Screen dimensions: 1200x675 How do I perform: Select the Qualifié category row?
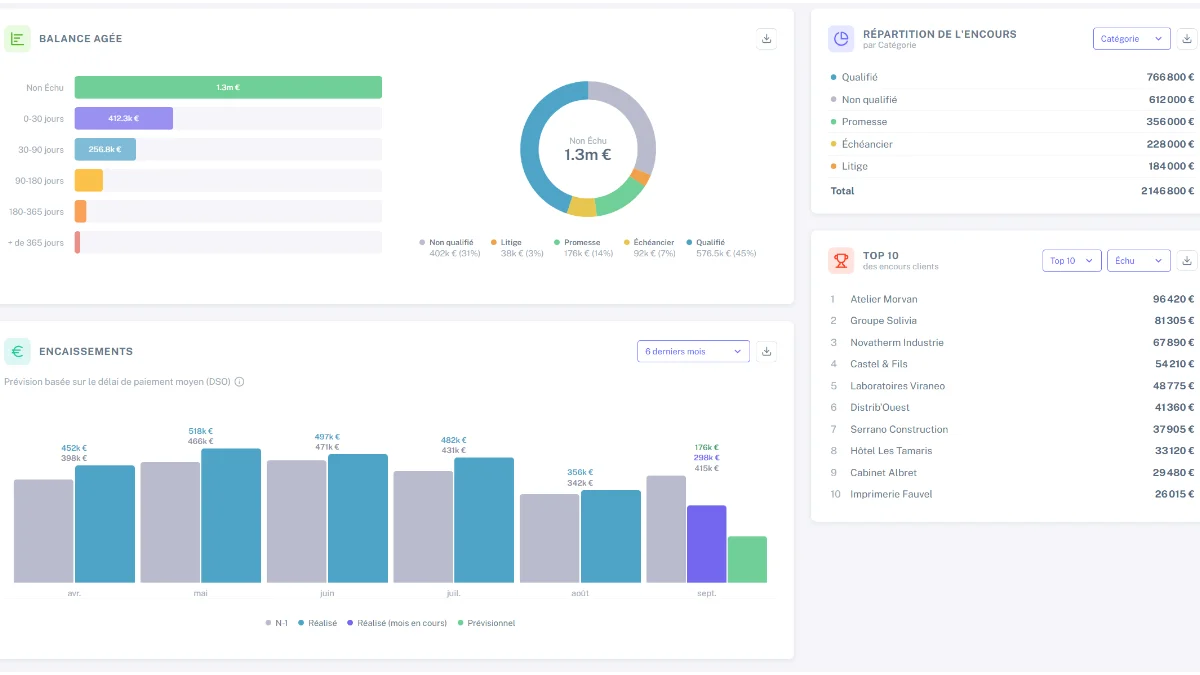point(1012,77)
